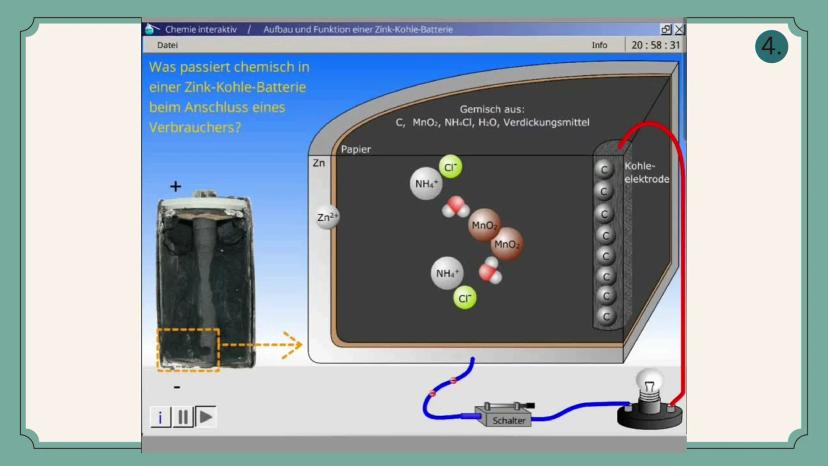Click the upper water molecule
This screenshot has height=466, width=828.
click(x=455, y=207)
